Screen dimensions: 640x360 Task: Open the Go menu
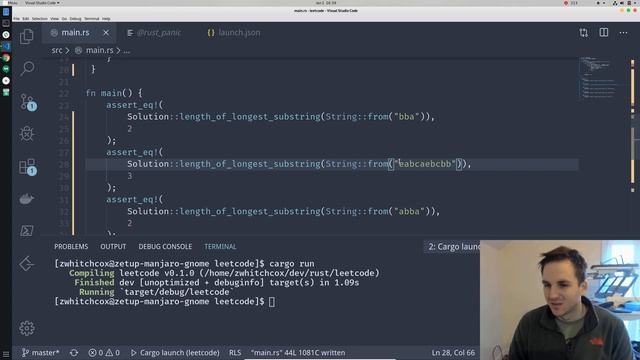[x=64, y=19]
